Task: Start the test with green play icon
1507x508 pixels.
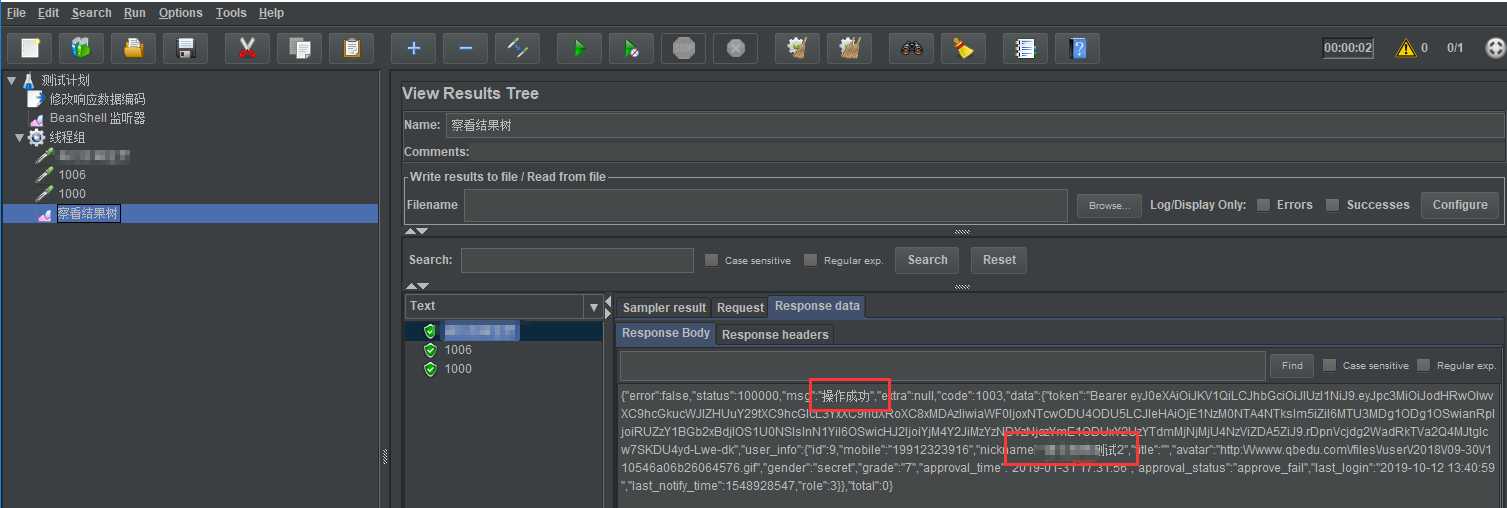Action: pyautogui.click(x=579, y=48)
